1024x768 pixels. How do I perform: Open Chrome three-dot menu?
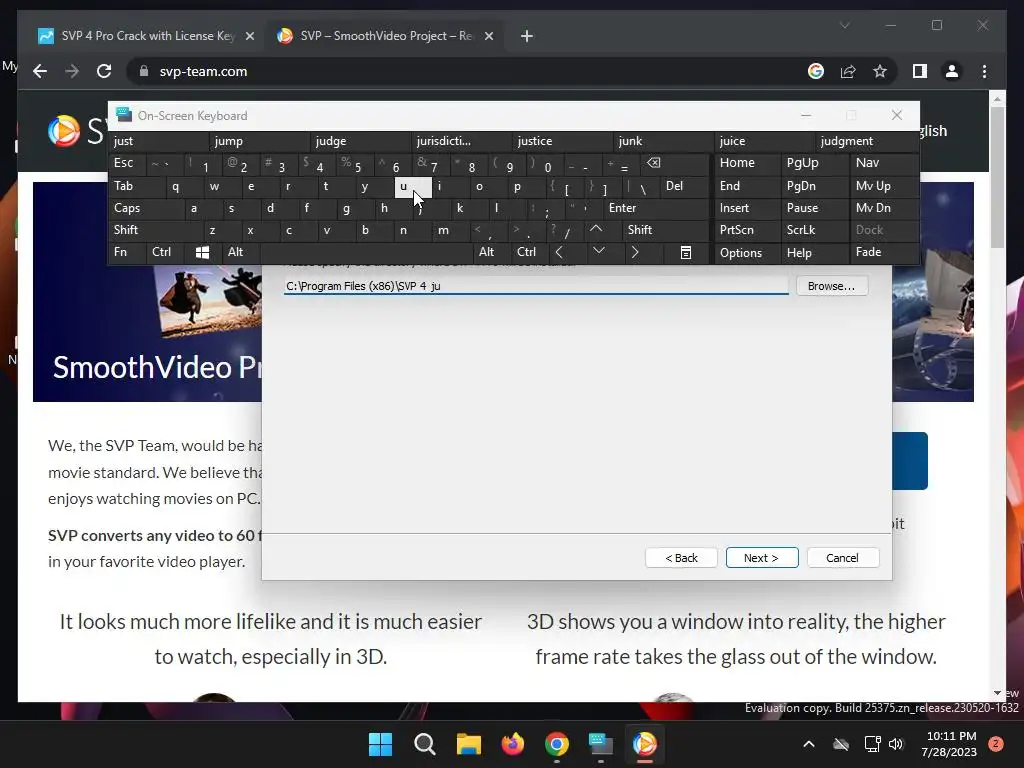984,71
